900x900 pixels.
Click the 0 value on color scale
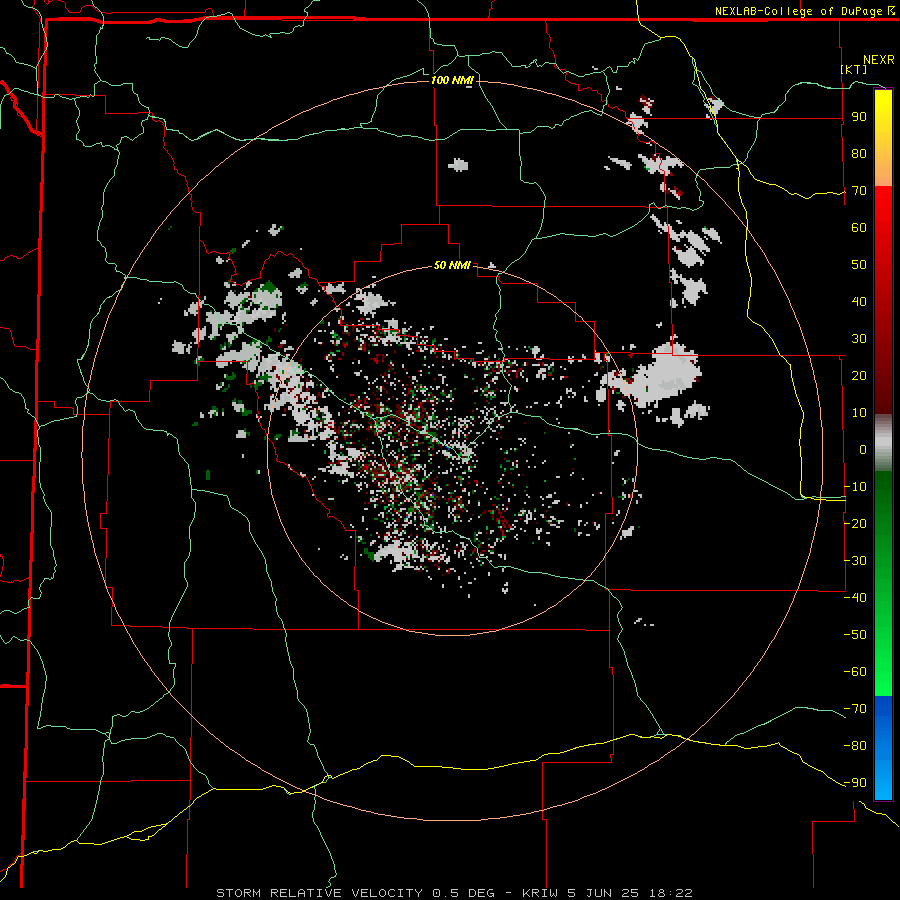point(863,449)
